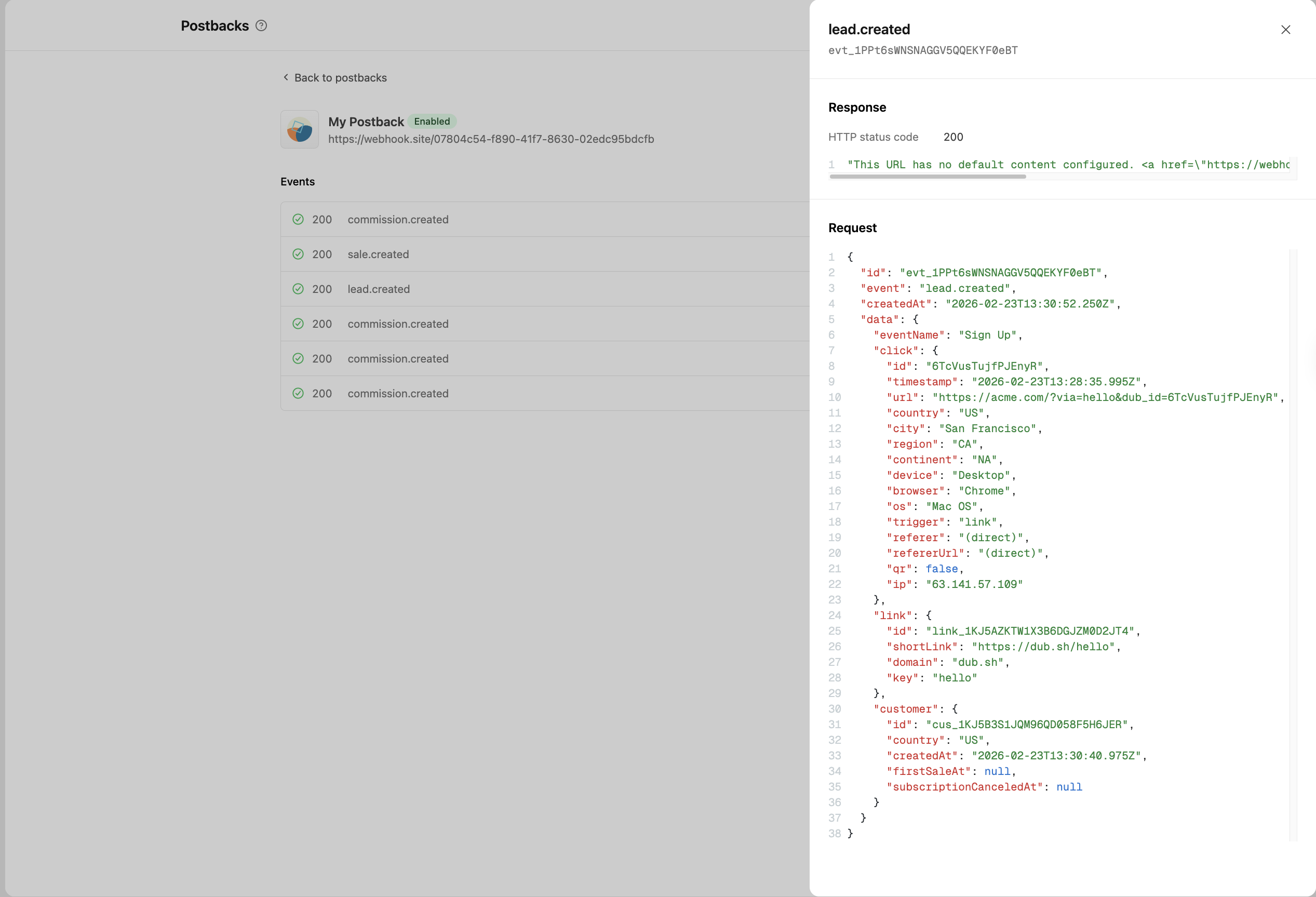Click success check icon on lead.created row

(298, 289)
